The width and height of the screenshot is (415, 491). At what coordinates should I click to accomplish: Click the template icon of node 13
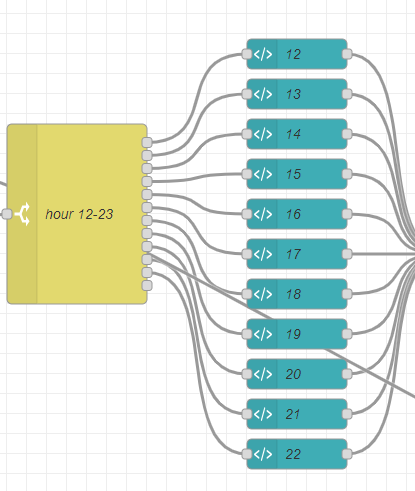point(263,94)
